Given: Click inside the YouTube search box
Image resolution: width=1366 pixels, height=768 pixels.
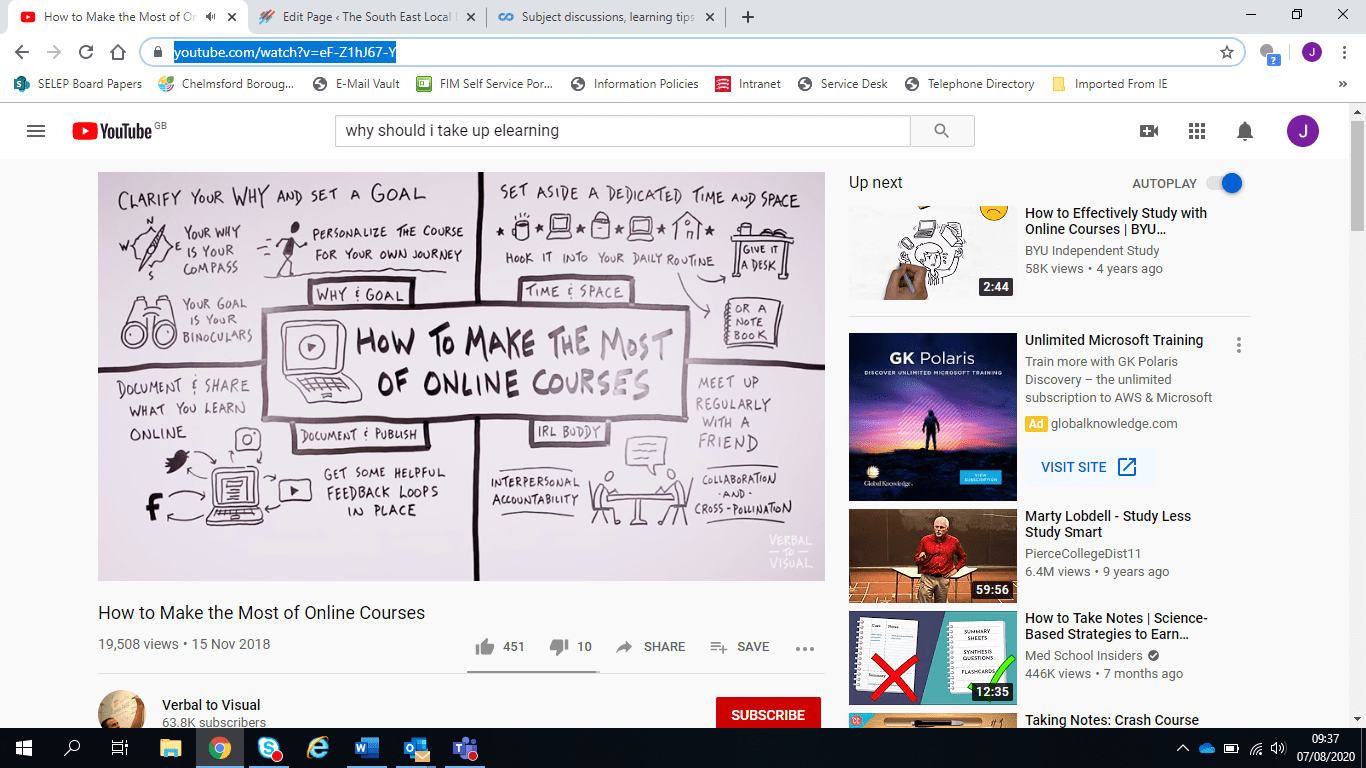Looking at the screenshot, I should pos(622,131).
